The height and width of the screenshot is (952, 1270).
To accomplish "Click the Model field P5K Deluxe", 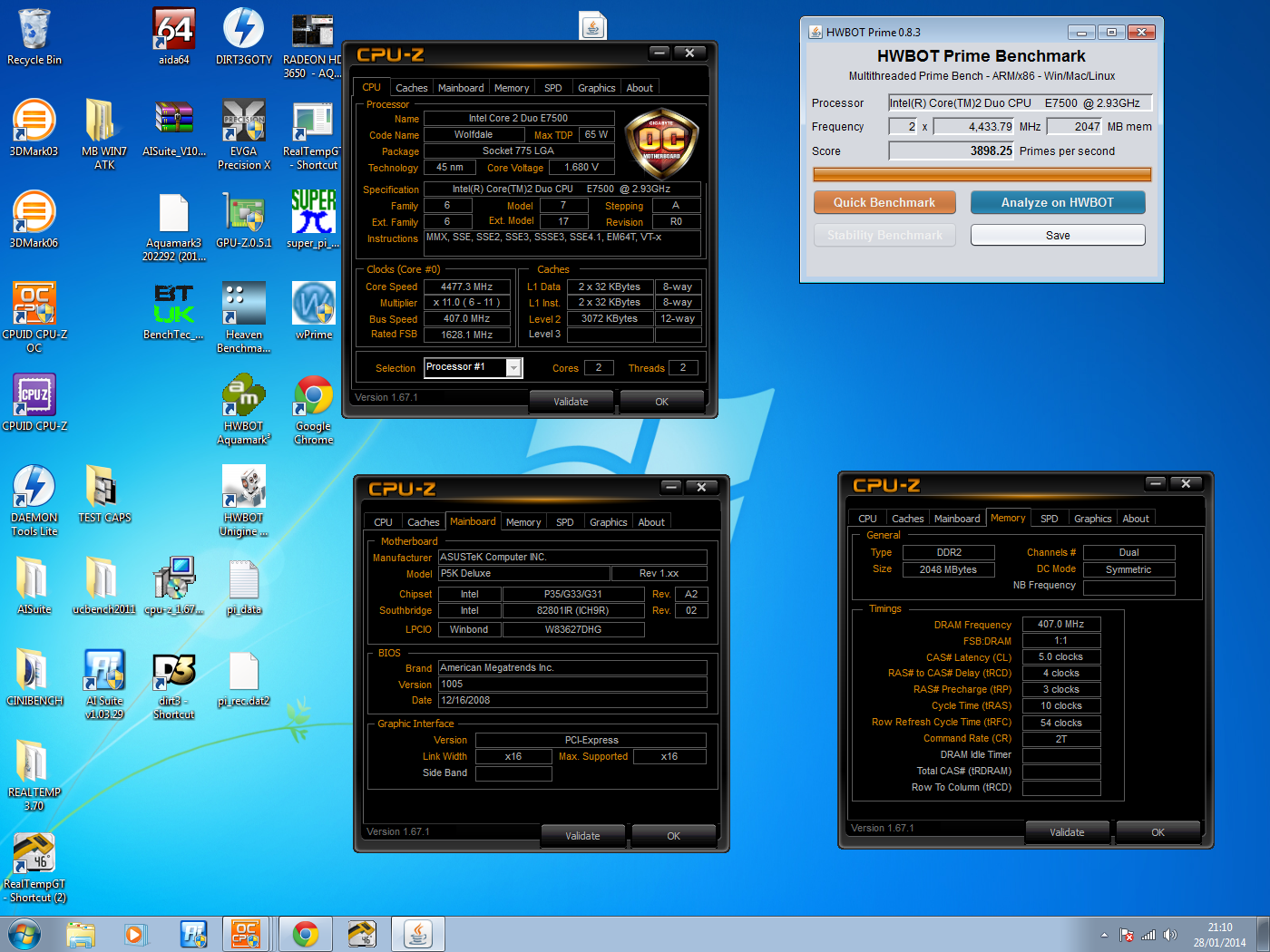I will (524, 573).
